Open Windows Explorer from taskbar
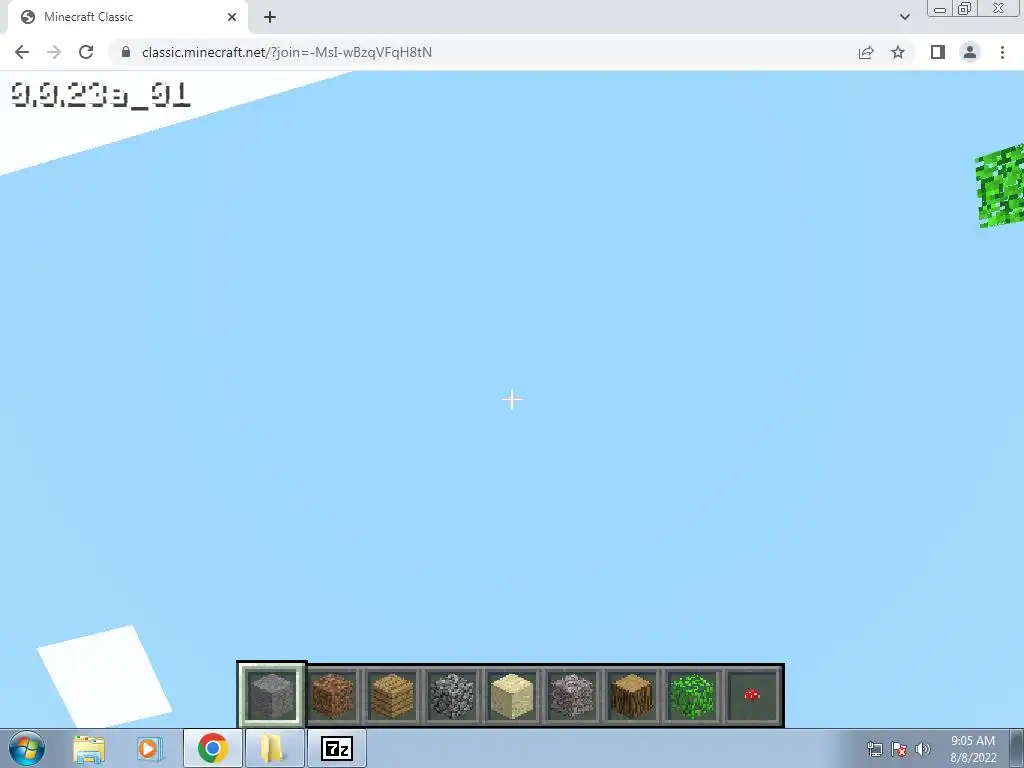This screenshot has height=768, width=1024. 89,749
